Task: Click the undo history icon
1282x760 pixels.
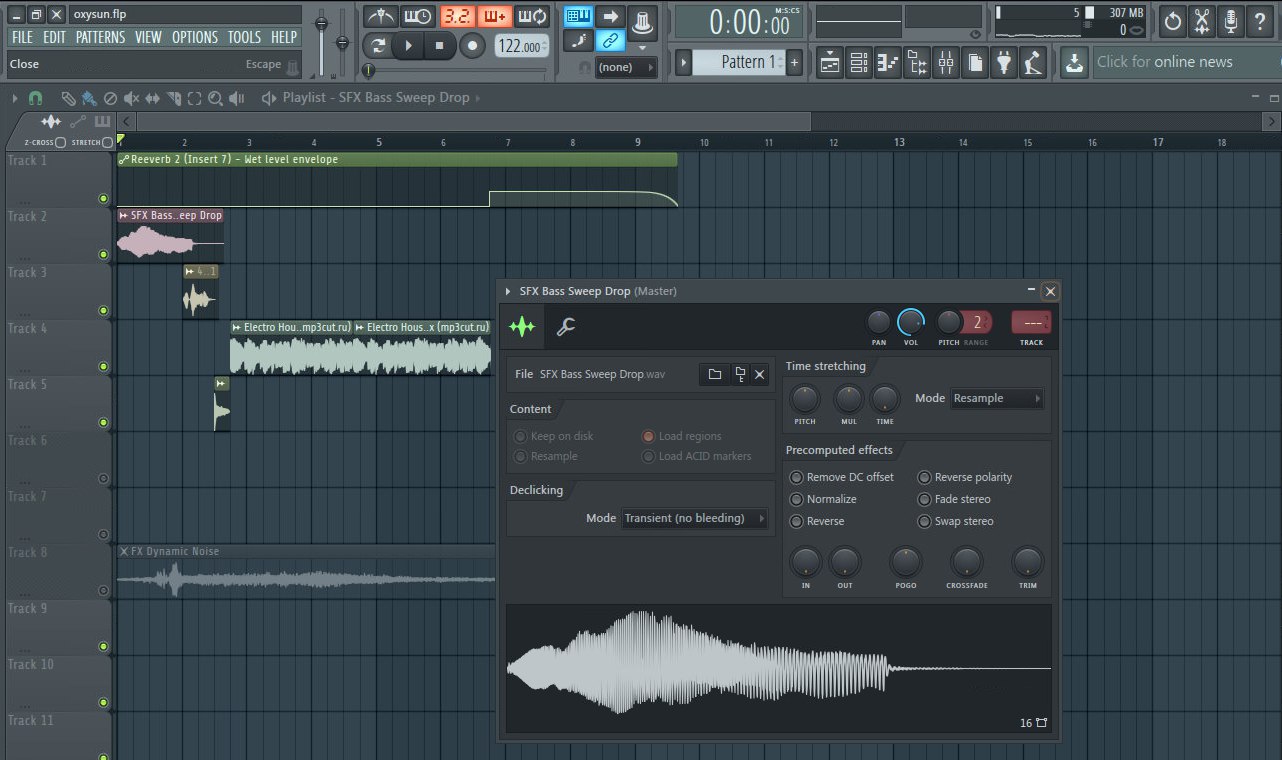Action: coord(1173,20)
